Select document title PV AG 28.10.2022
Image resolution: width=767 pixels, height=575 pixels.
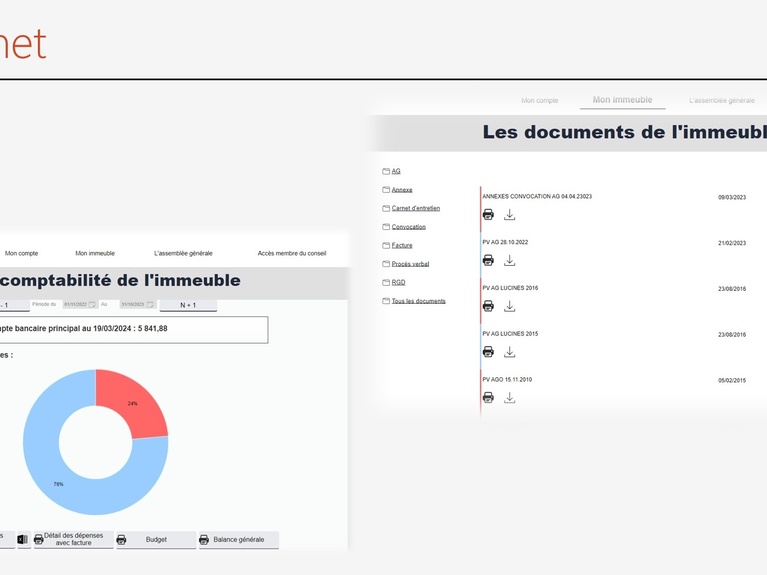pos(505,242)
